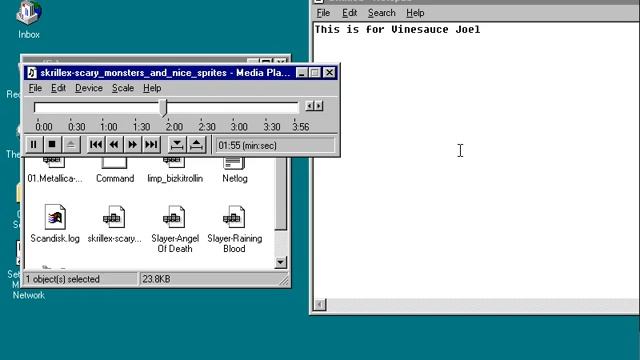
Task: Stop the Skrillex track playback
Action: click(x=52, y=144)
